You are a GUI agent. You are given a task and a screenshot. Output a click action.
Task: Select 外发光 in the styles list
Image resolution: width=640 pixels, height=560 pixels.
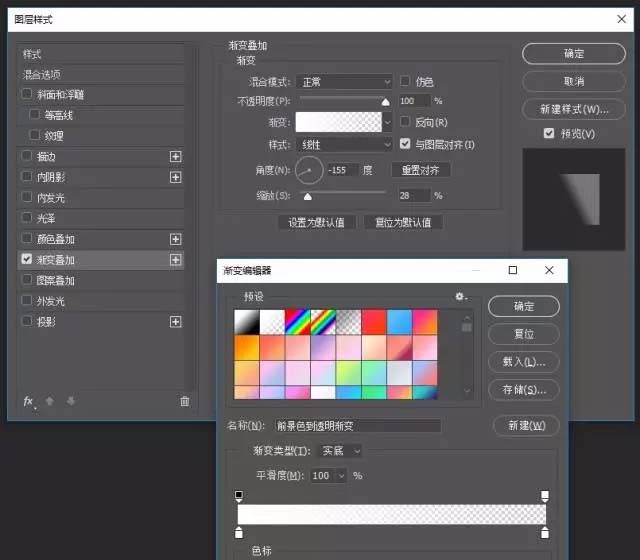pyautogui.click(x=51, y=301)
